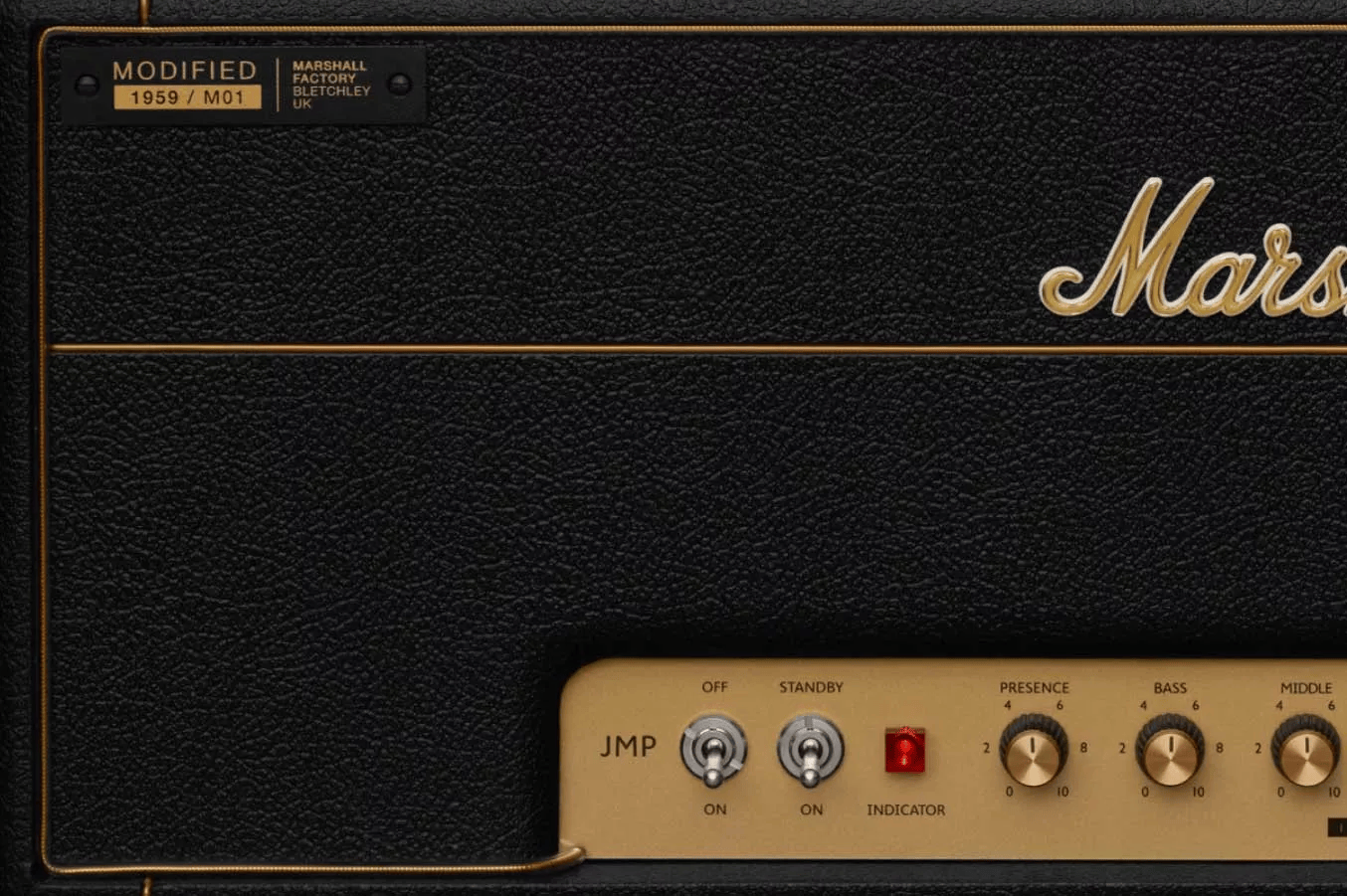Click the BASS text label
Screen dimensions: 1347x896
pyautogui.click(x=1170, y=687)
